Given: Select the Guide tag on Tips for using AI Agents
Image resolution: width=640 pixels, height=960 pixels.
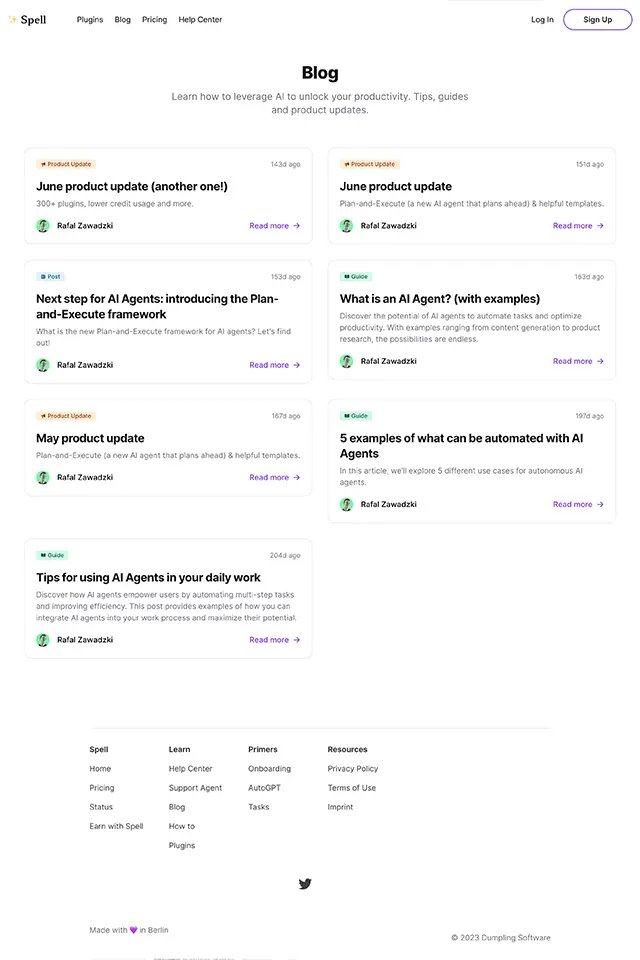Looking at the screenshot, I should point(52,555).
